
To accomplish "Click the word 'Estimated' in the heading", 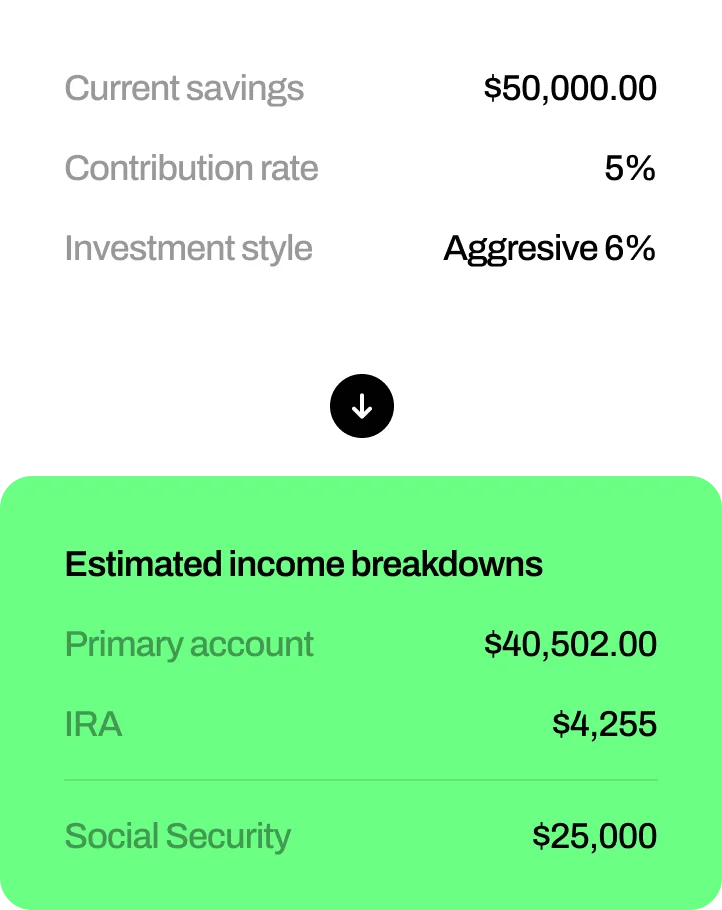I will [x=143, y=564].
